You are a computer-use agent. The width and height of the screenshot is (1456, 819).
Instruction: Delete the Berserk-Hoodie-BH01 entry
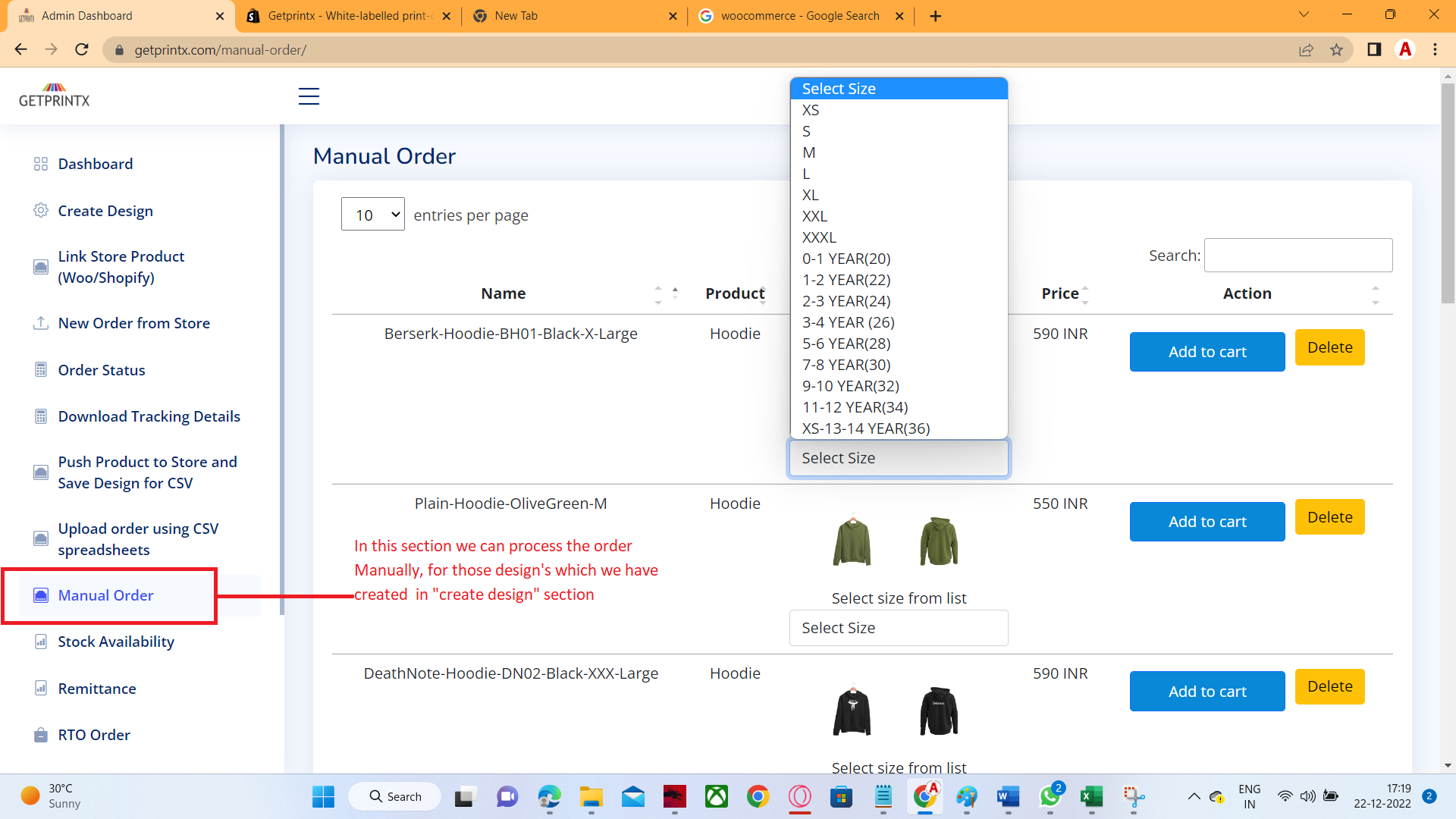tap(1329, 347)
